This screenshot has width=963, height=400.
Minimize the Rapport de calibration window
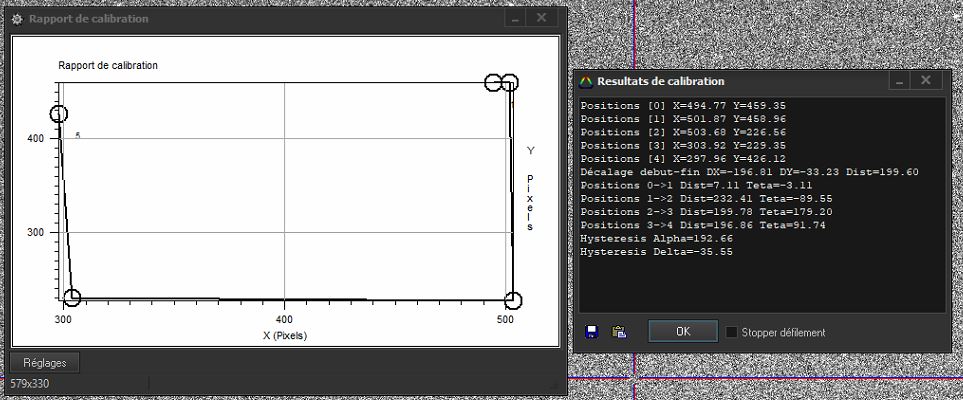515,18
